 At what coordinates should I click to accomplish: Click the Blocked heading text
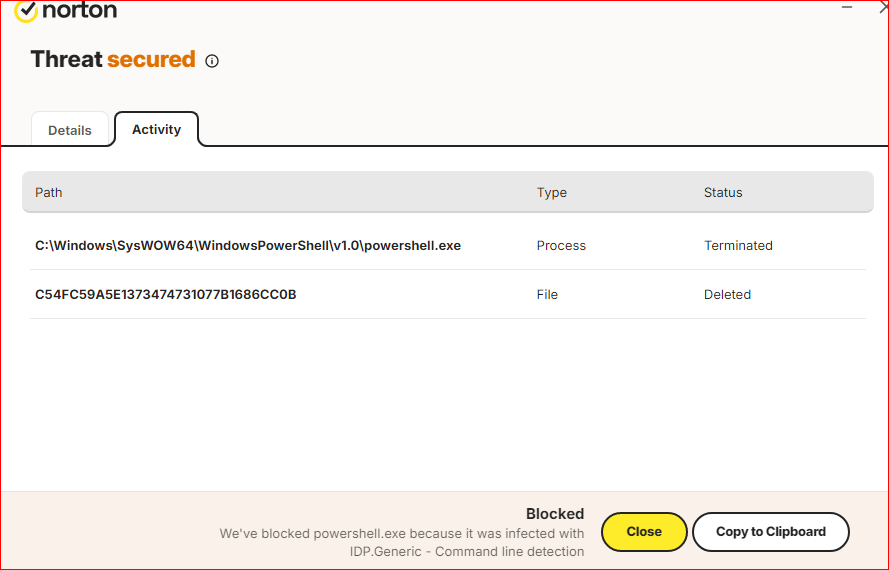pyautogui.click(x=554, y=514)
